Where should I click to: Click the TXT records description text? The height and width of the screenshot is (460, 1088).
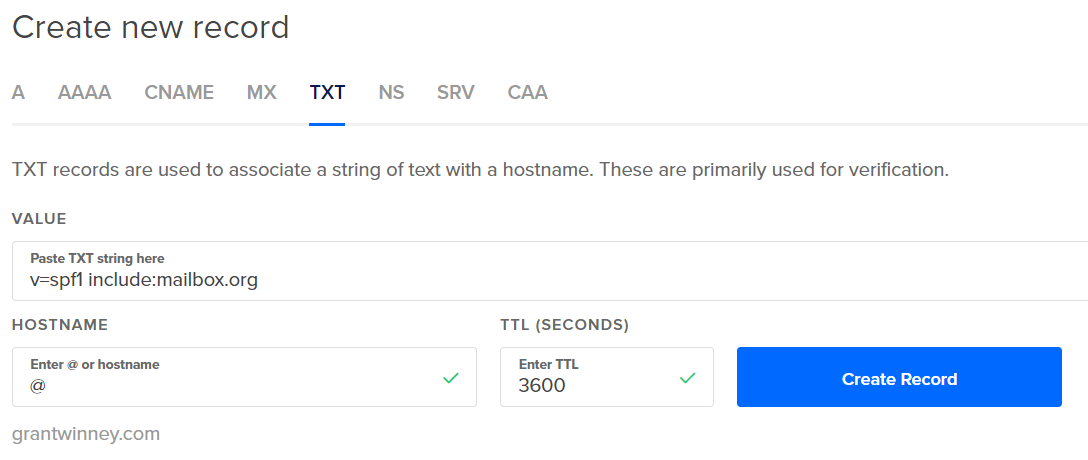[480, 170]
